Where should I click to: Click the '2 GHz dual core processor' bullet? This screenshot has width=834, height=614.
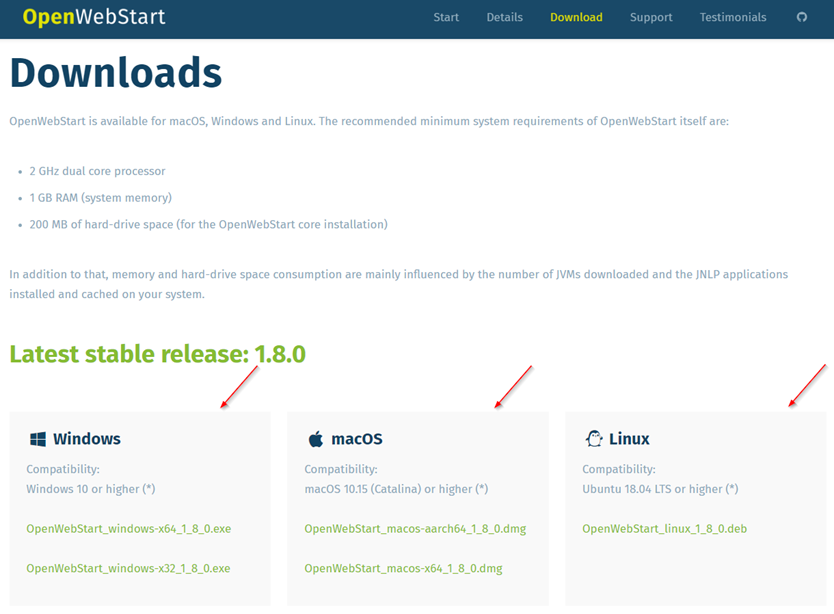point(97,171)
